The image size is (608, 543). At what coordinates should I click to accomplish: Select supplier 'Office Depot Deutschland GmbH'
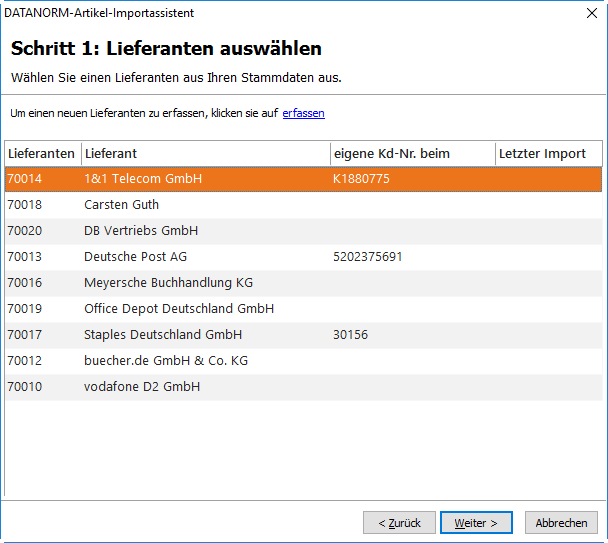304,309
